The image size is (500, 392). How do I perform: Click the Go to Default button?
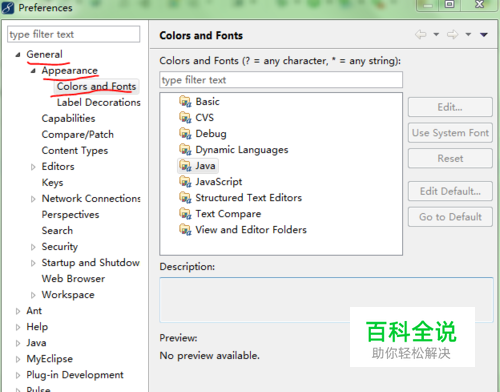[450, 217]
